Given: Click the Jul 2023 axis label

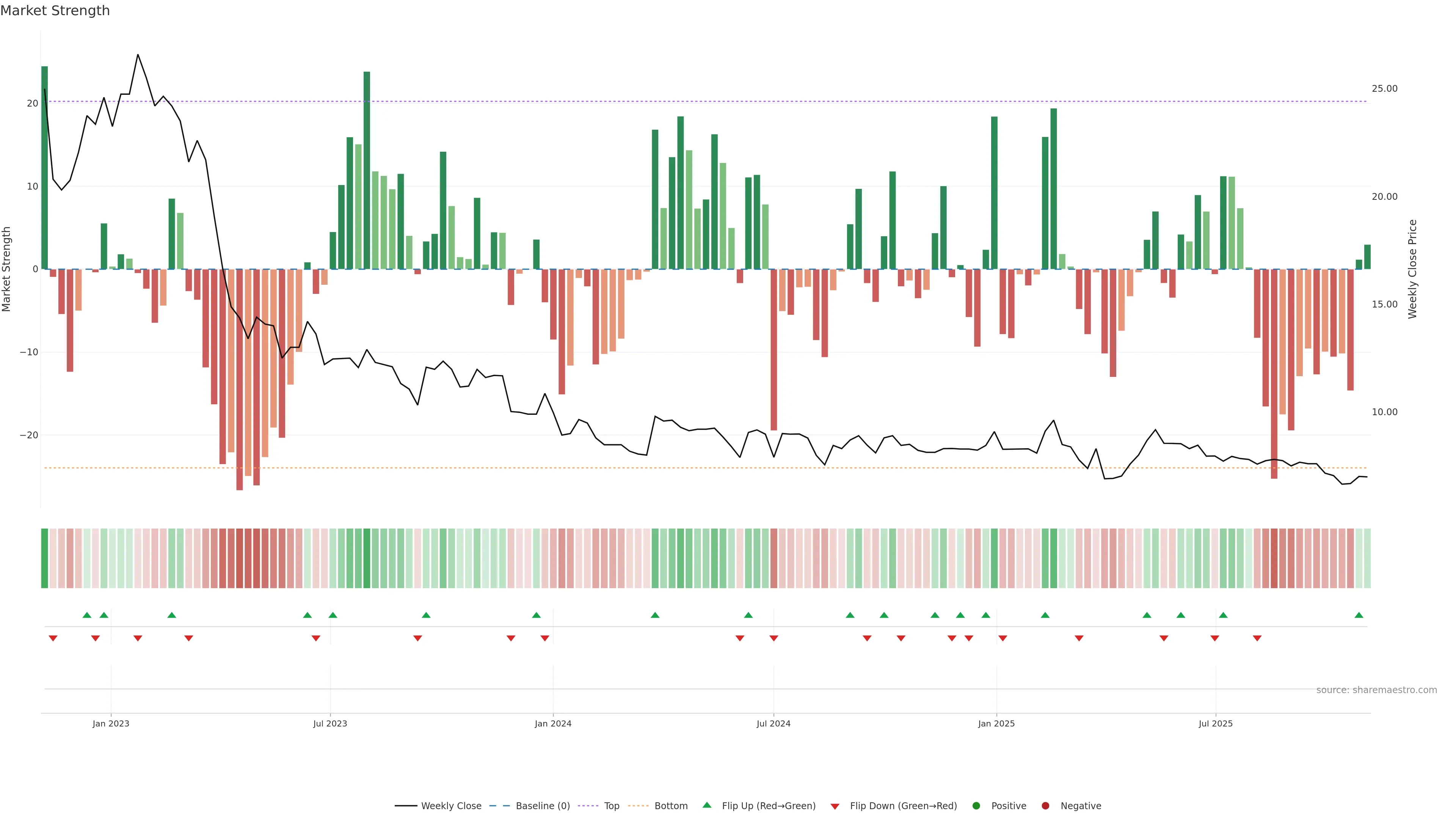Looking at the screenshot, I should 330,723.
